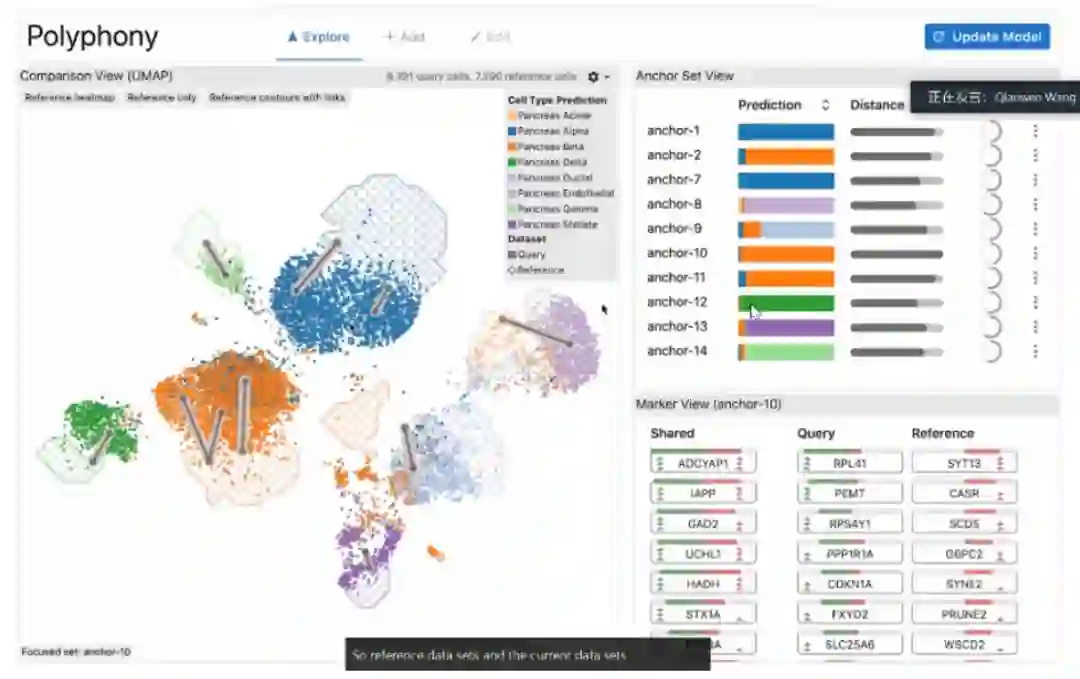Click anchor-10 orange prediction bar

point(786,253)
